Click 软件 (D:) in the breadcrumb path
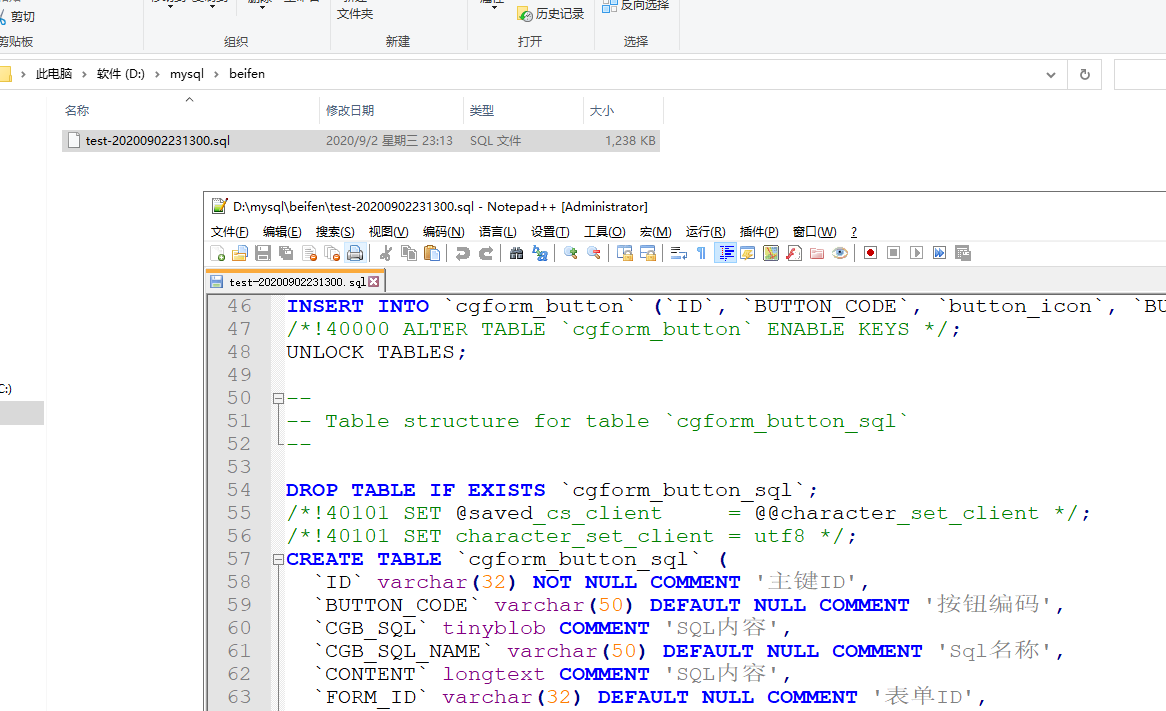 coord(120,74)
